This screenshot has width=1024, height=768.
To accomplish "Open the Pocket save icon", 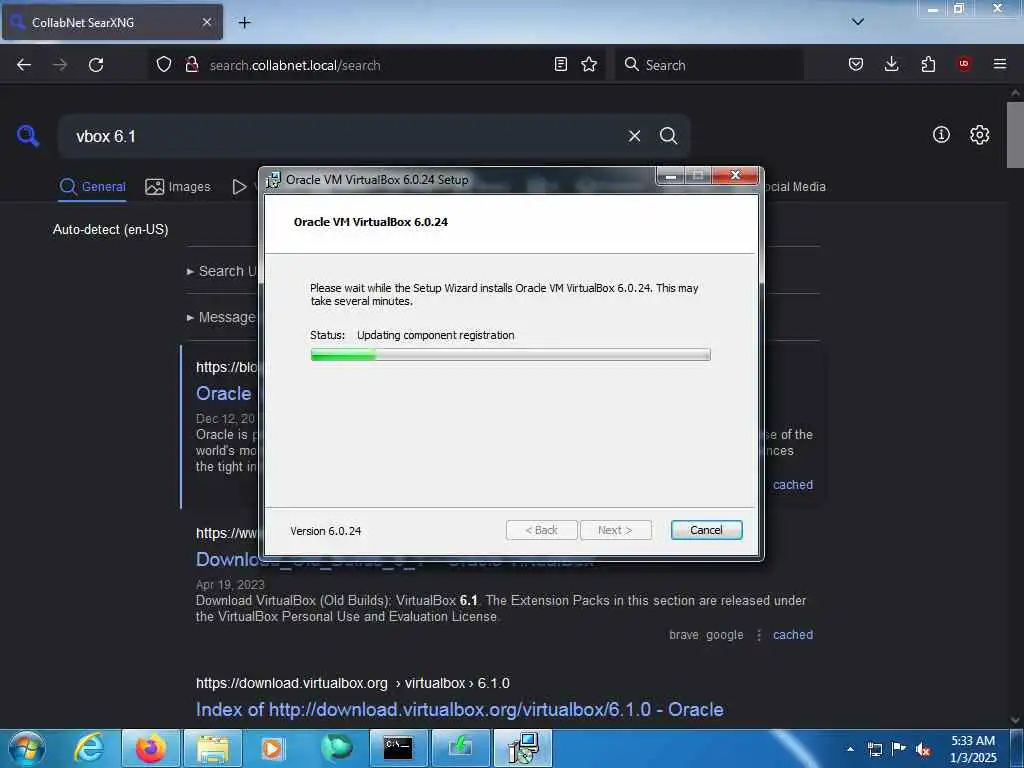I will [x=856, y=64].
